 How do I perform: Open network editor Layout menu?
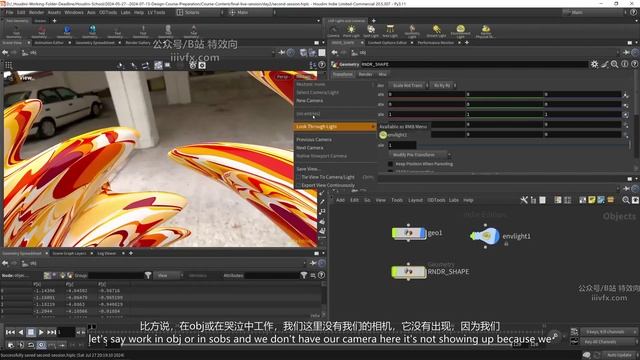point(415,200)
